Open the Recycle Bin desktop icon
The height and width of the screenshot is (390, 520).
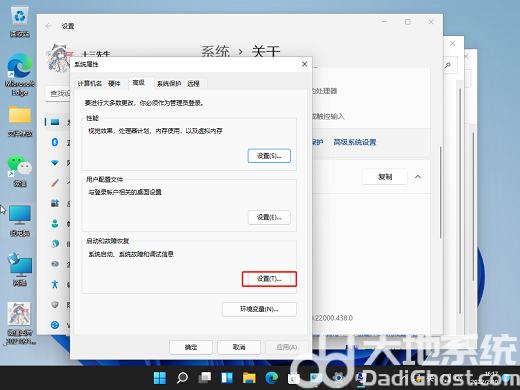20,22
